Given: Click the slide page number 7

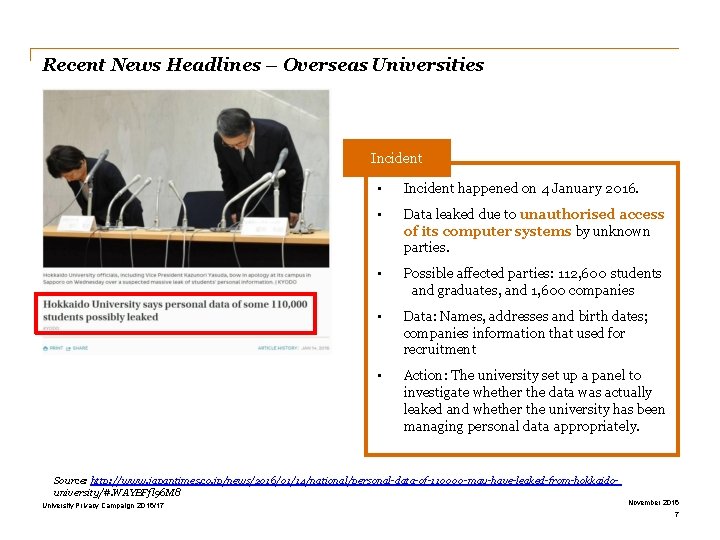Looking at the screenshot, I should pyautogui.click(x=676, y=514).
